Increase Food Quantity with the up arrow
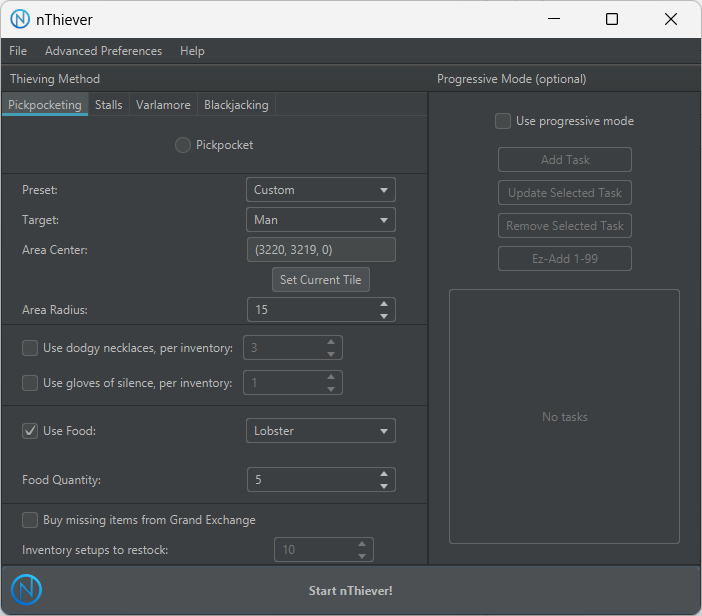Image resolution: width=702 pixels, height=616 pixels. pyautogui.click(x=384, y=474)
